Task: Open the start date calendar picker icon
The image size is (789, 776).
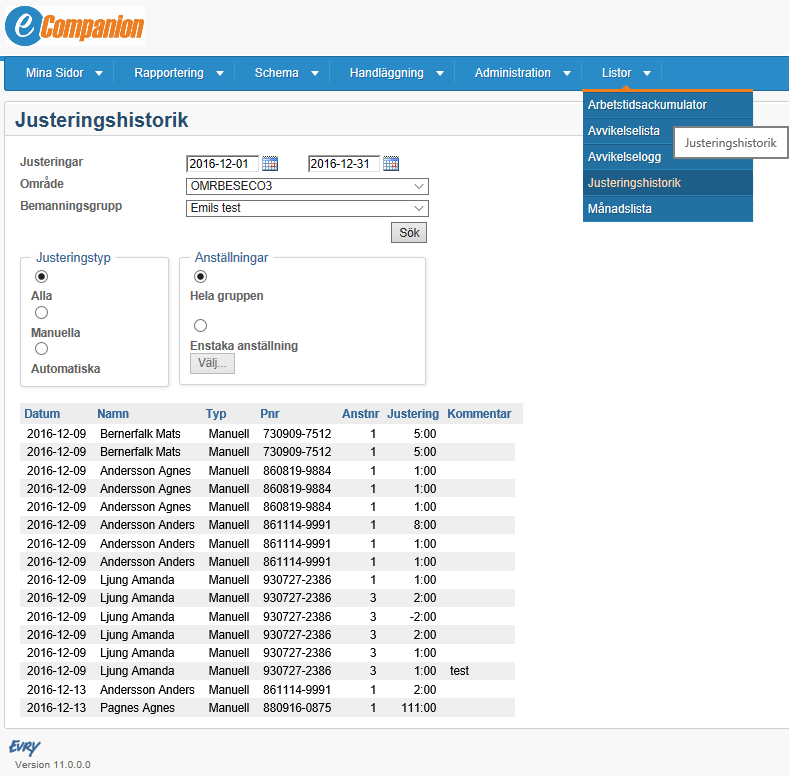Action: [270, 164]
